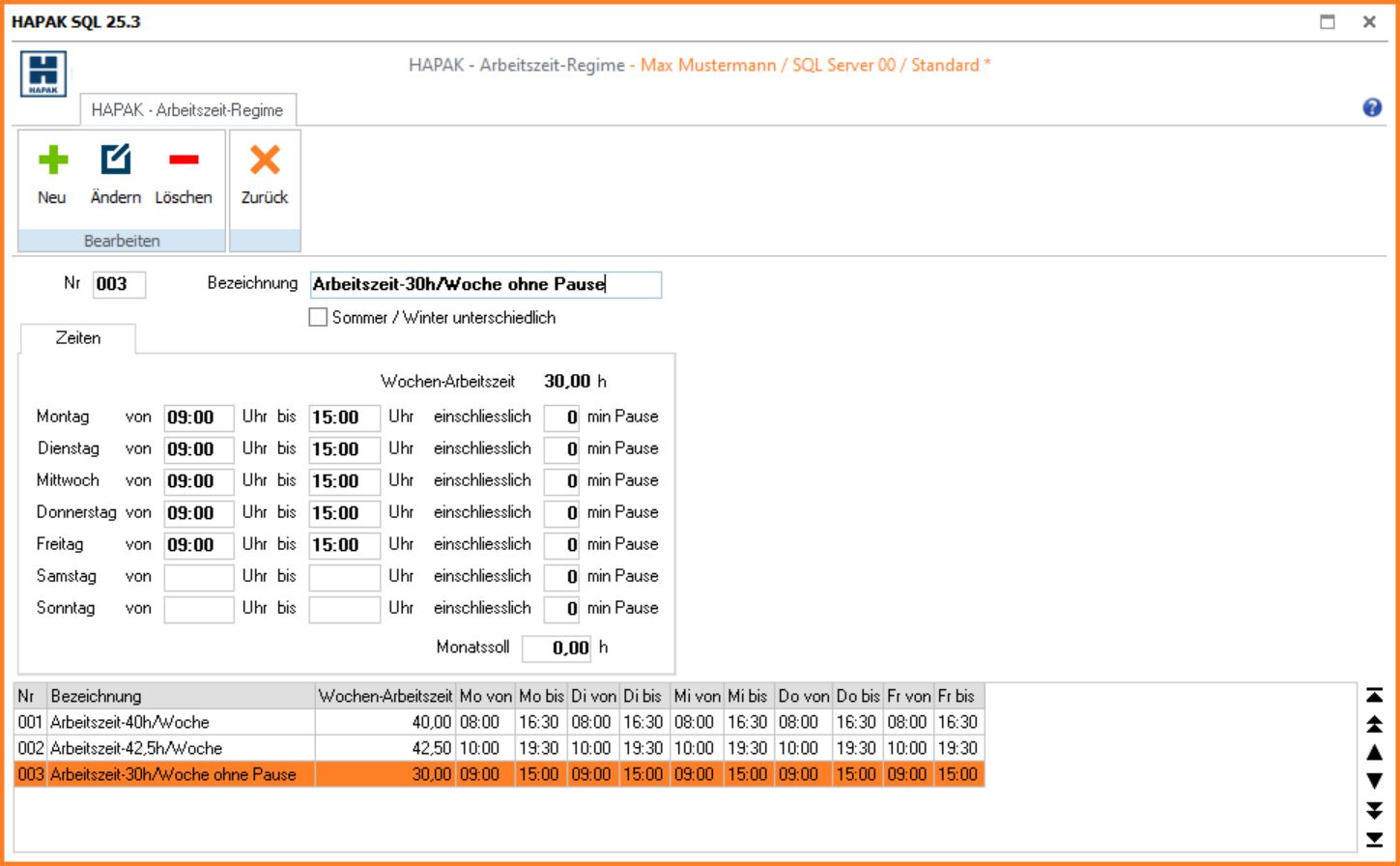Click the green plus Neu icon
Image resolution: width=1400 pixels, height=866 pixels.
52,160
